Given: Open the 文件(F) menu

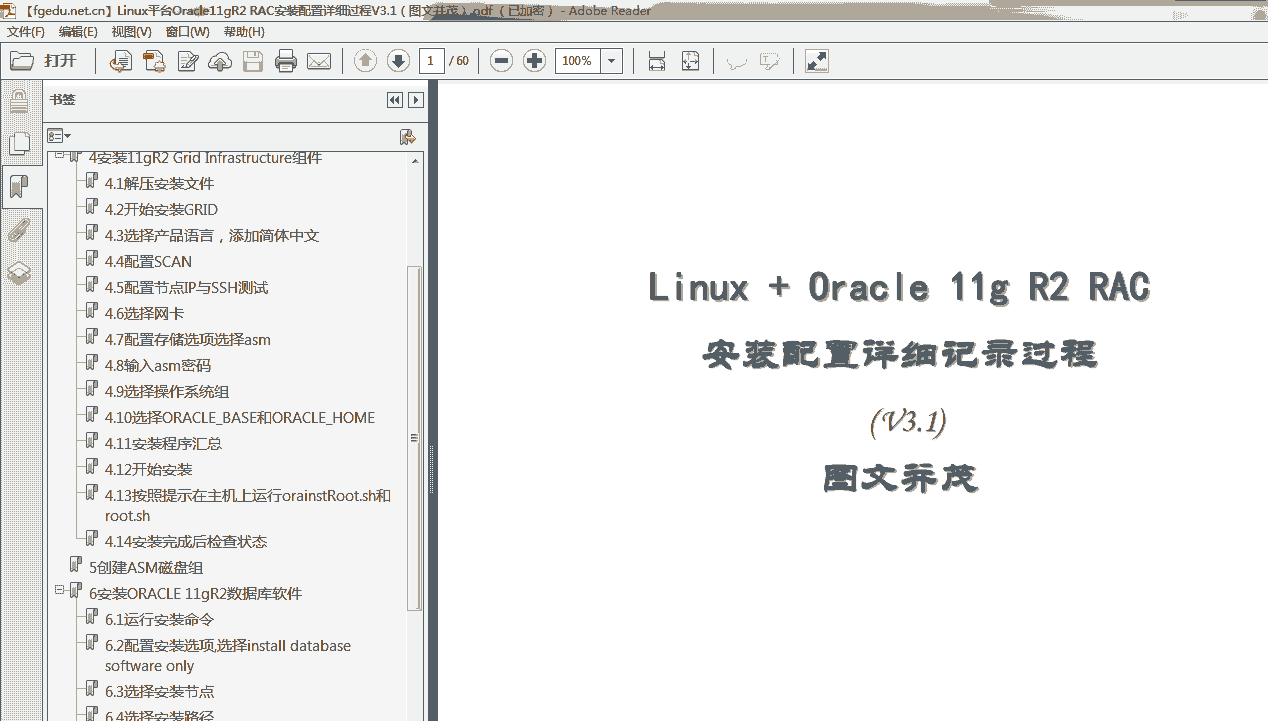Looking at the screenshot, I should coord(26,32).
